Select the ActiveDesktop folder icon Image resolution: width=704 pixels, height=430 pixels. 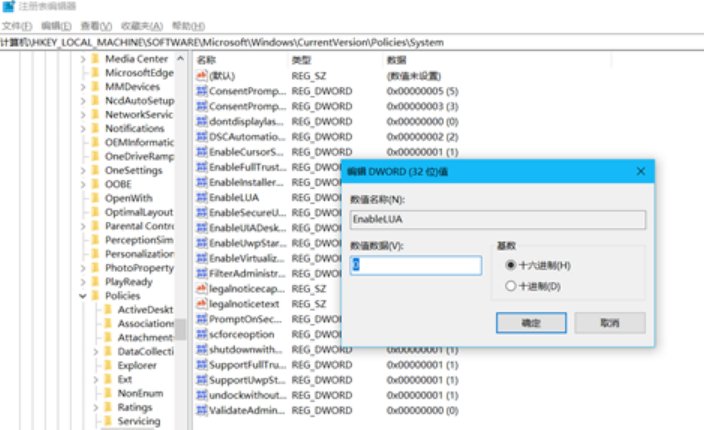[x=108, y=309]
